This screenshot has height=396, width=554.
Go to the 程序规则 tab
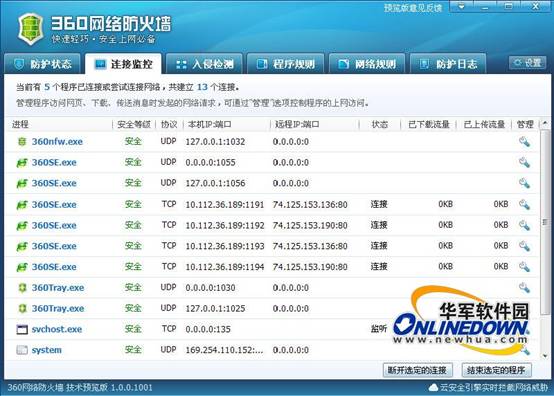tap(285, 64)
